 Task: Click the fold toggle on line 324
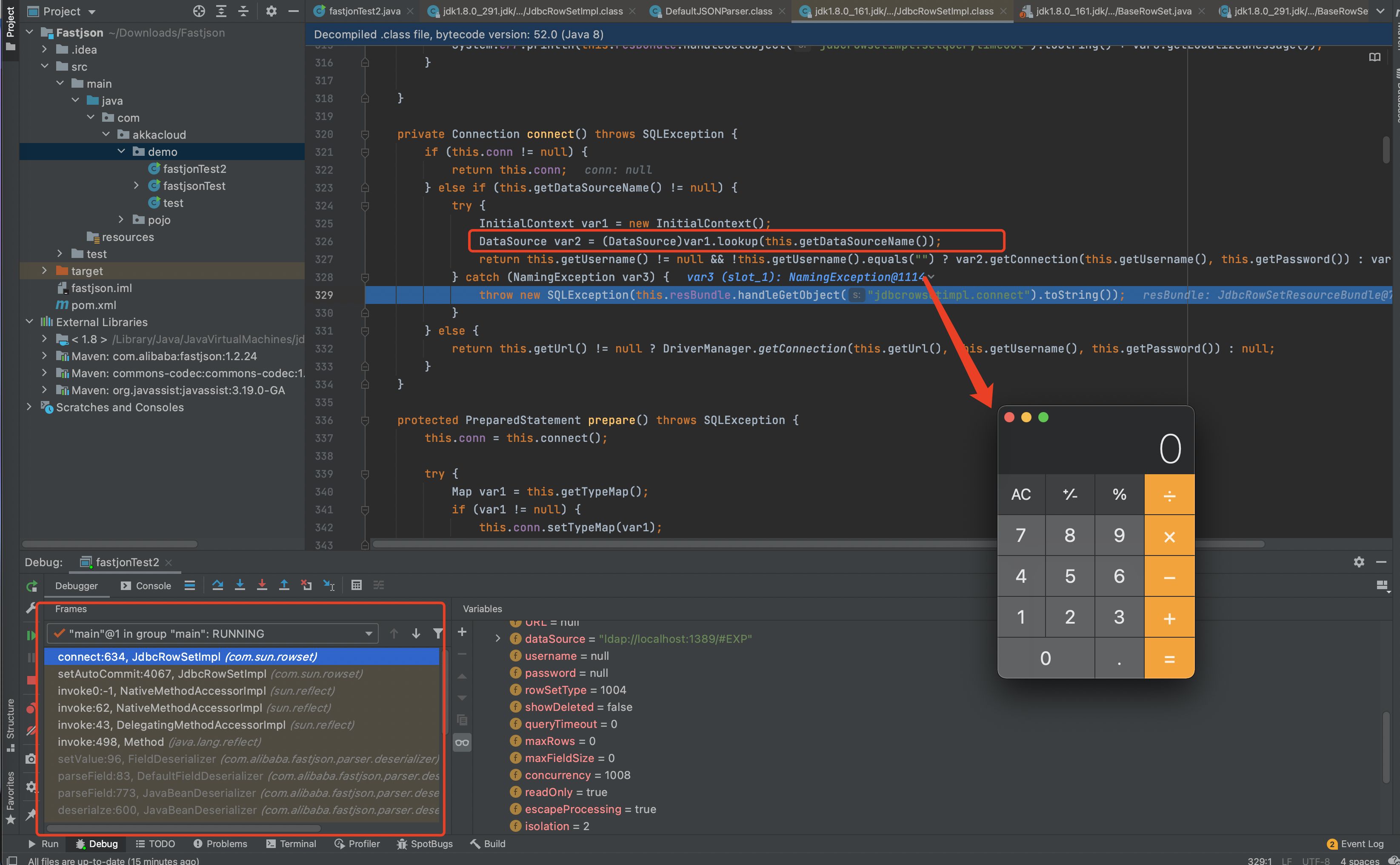pyautogui.click(x=365, y=206)
